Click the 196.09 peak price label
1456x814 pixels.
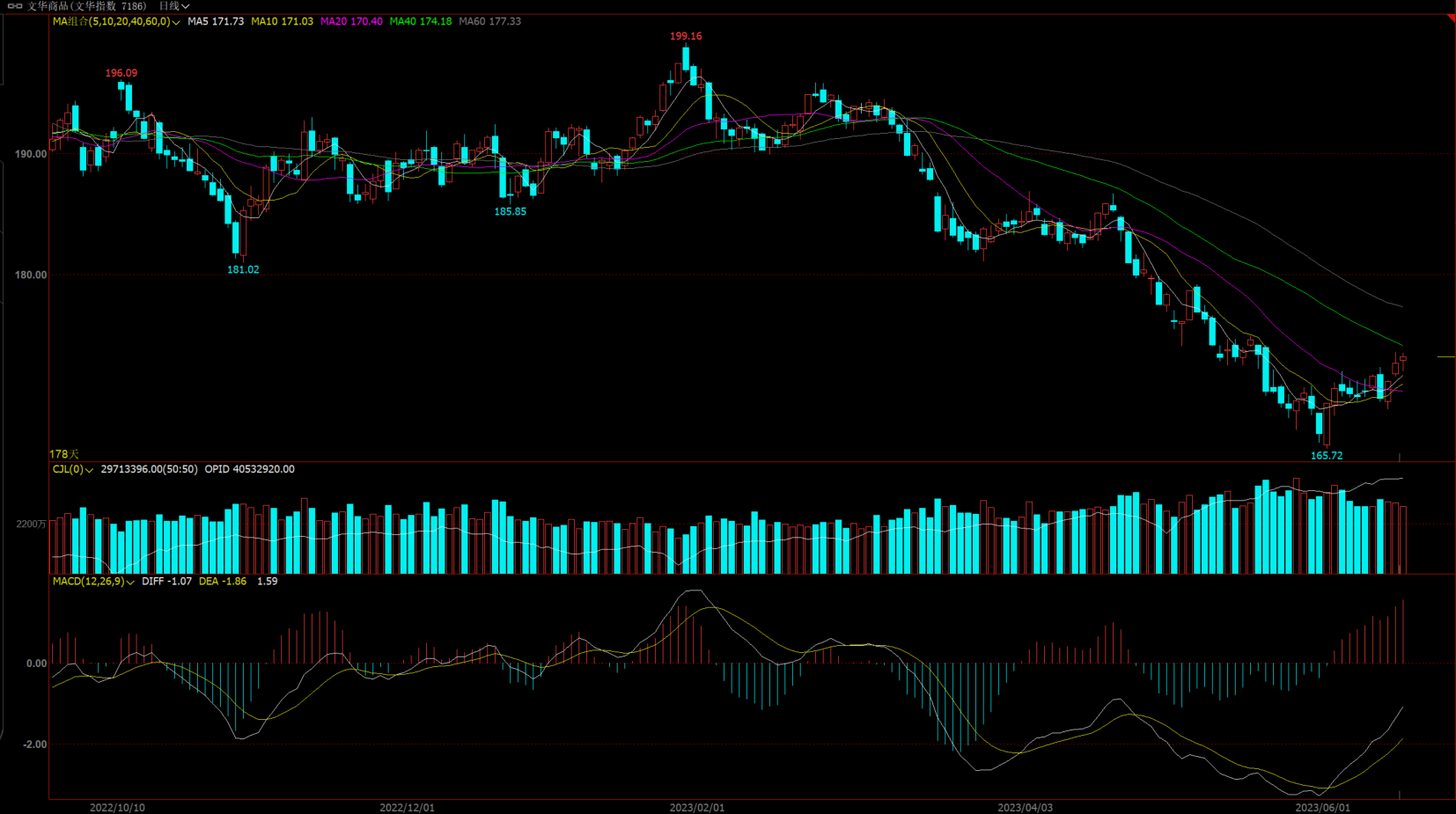click(121, 73)
